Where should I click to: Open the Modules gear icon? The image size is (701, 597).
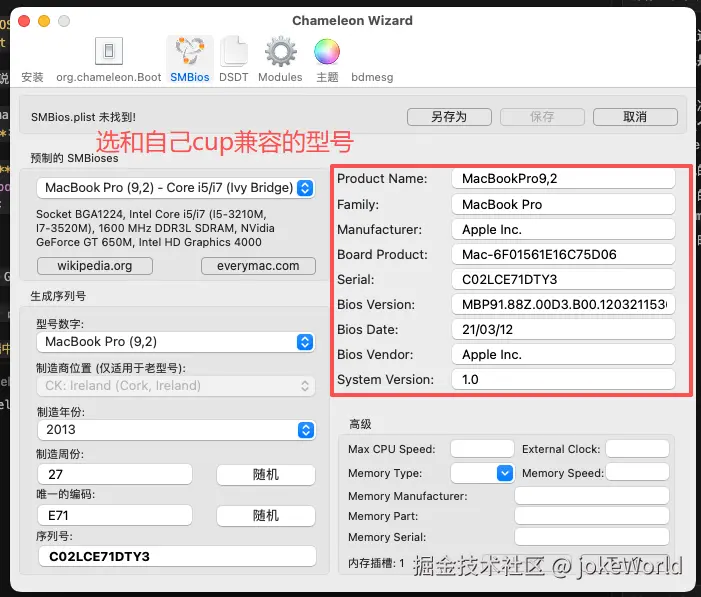tap(280, 51)
